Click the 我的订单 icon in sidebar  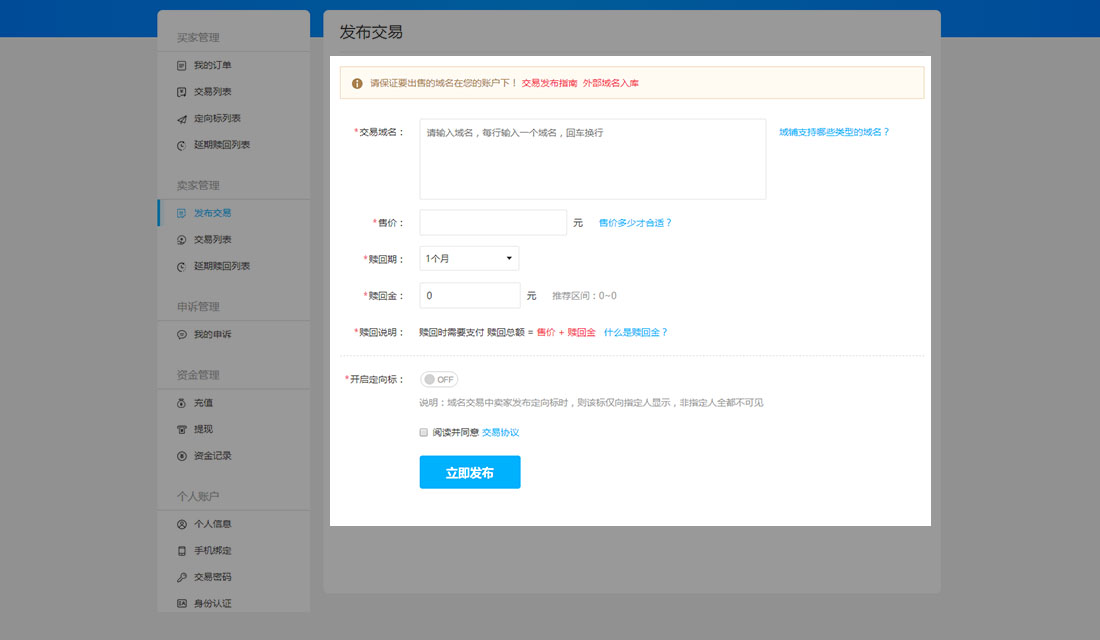182,66
